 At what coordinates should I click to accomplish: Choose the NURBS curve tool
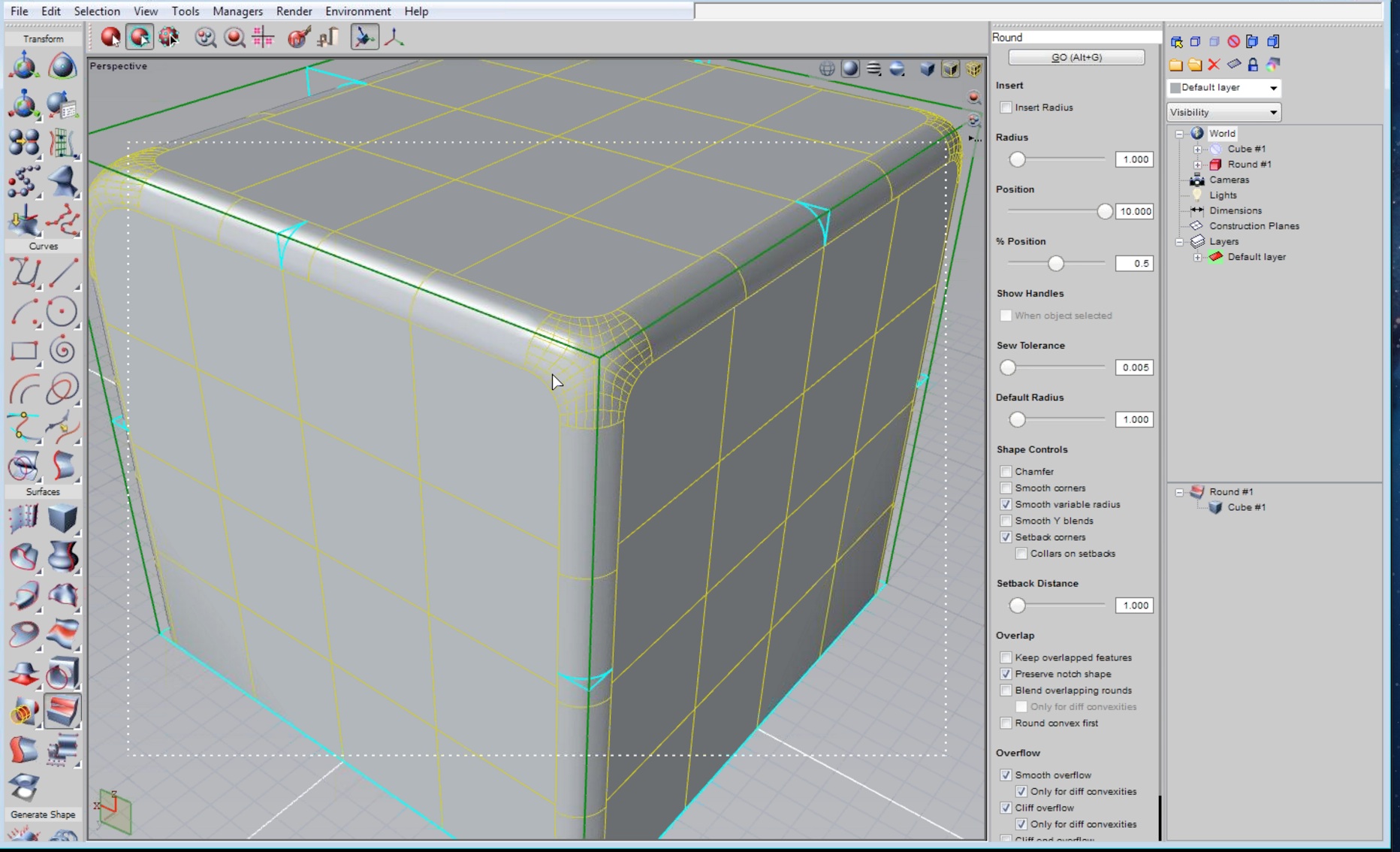(24, 273)
